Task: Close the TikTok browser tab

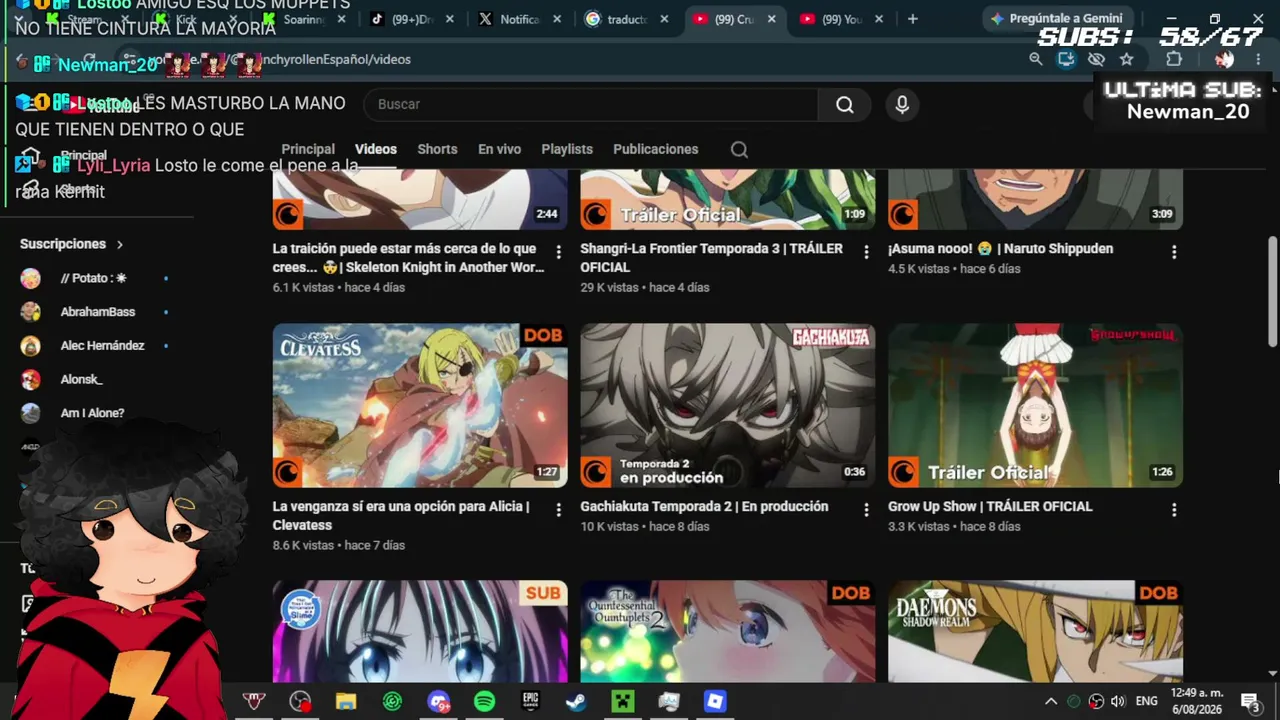Action: click(x=449, y=19)
